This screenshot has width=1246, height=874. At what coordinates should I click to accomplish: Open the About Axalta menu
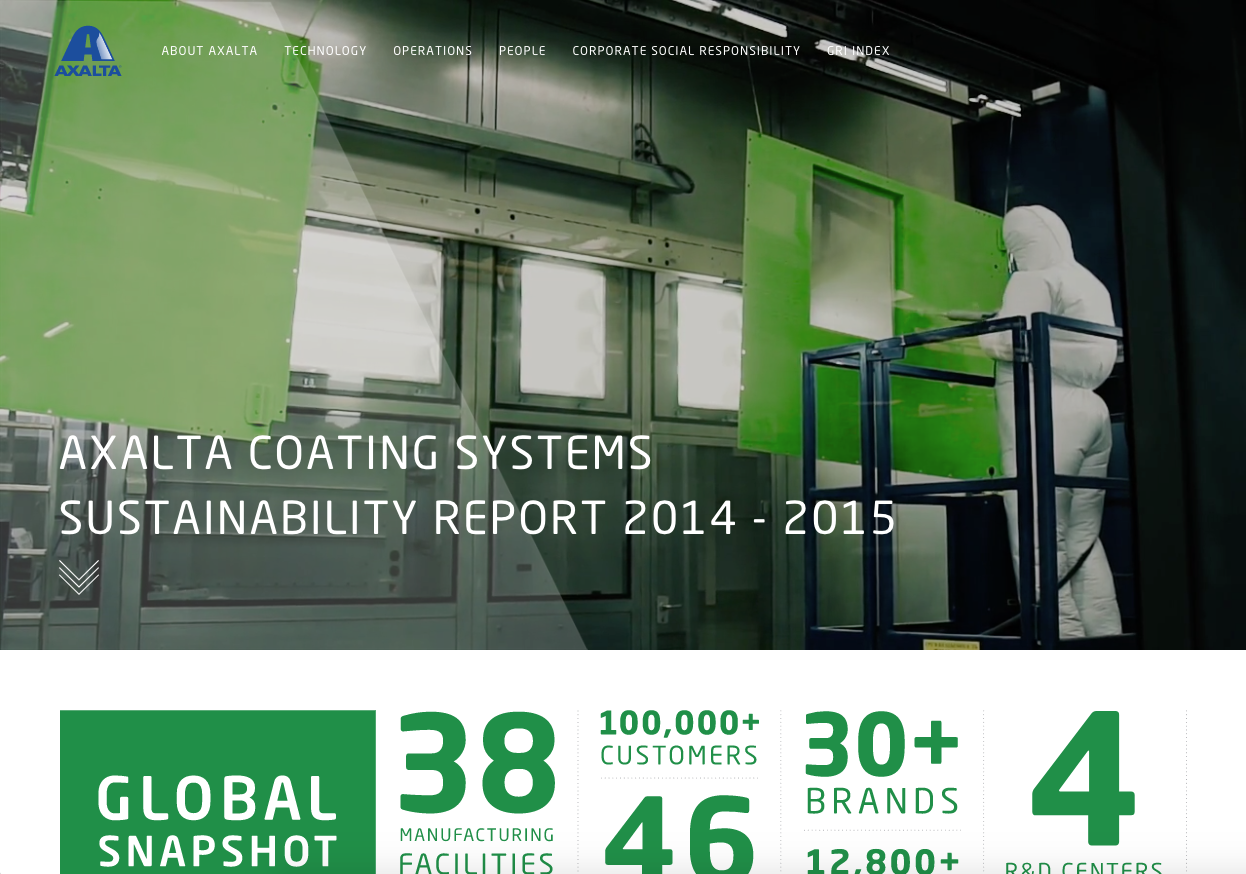[210, 51]
